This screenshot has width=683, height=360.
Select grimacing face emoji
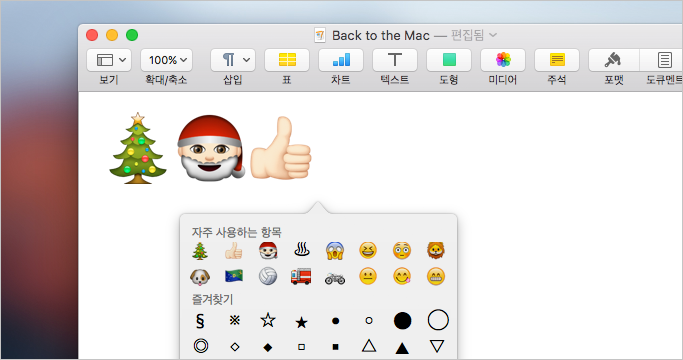pos(436,276)
